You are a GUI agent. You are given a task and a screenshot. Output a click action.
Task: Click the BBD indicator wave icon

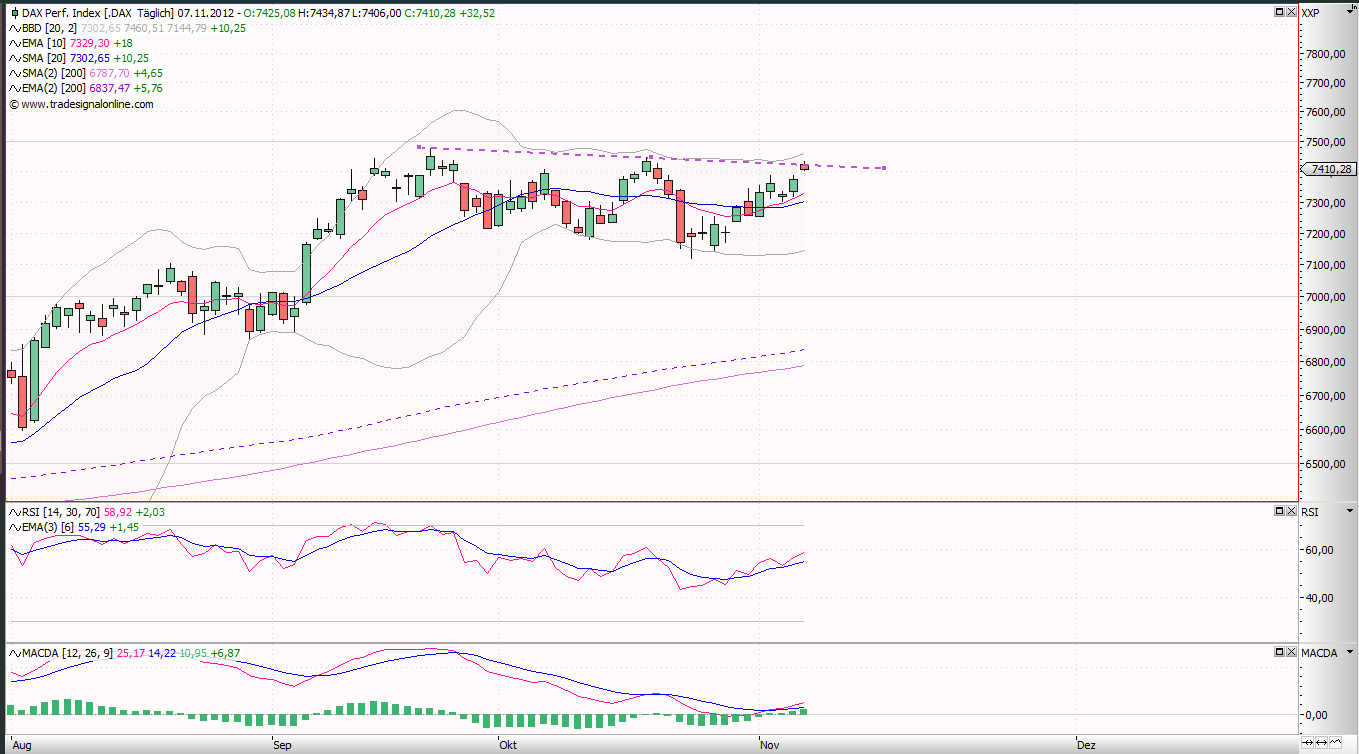coord(13,28)
